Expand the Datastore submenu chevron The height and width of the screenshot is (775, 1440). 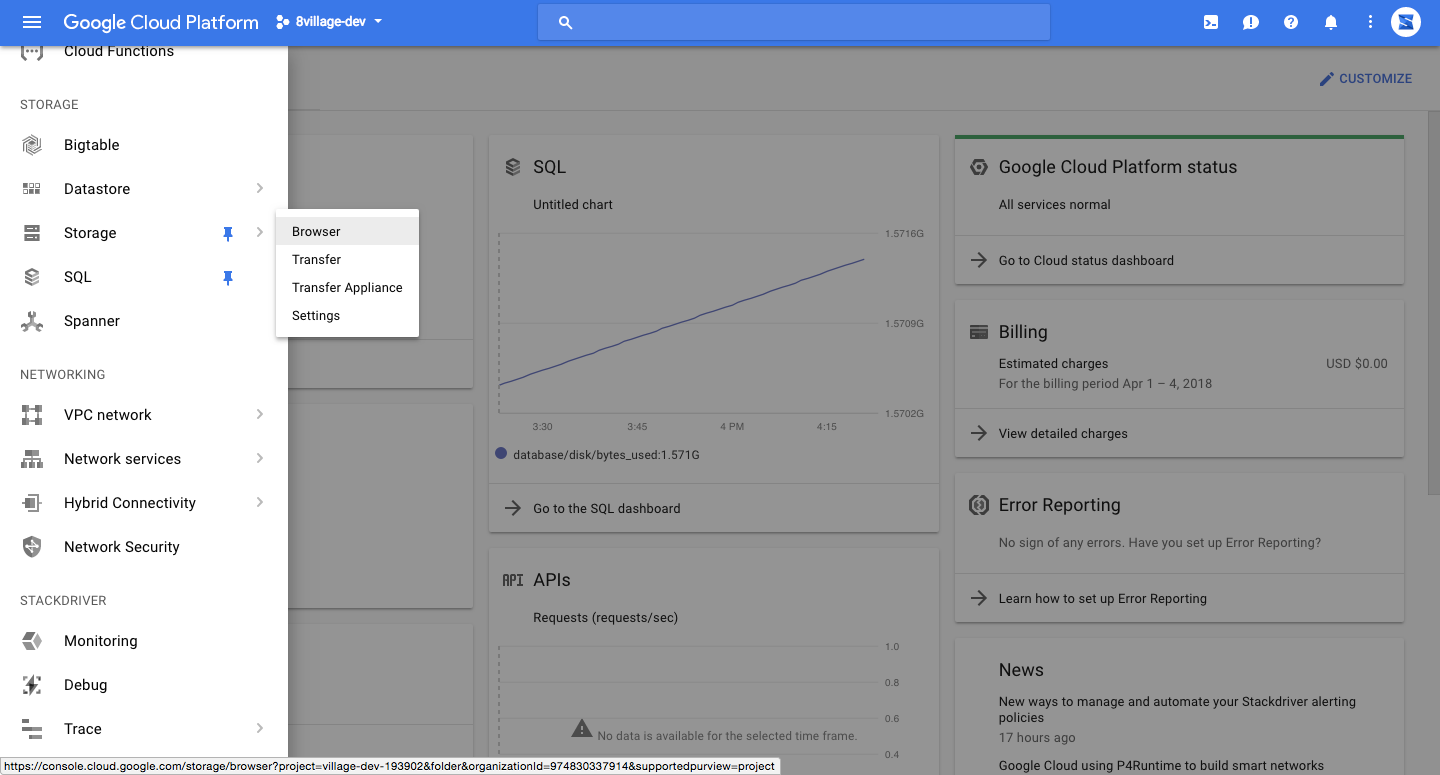(x=259, y=189)
